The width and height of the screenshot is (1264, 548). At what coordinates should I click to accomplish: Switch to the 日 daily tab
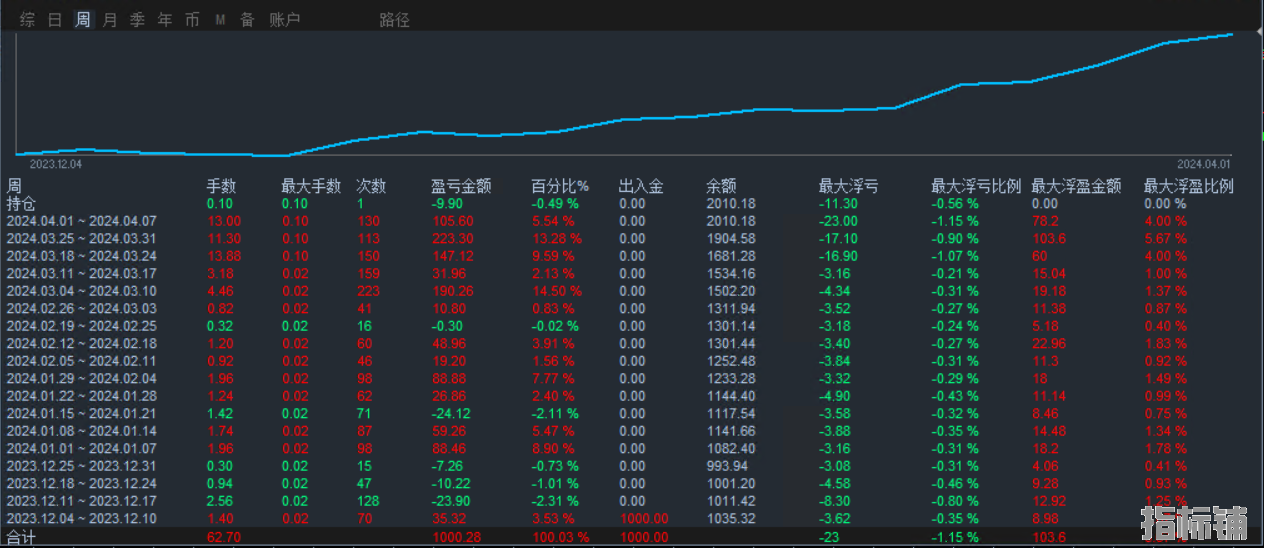[55, 19]
